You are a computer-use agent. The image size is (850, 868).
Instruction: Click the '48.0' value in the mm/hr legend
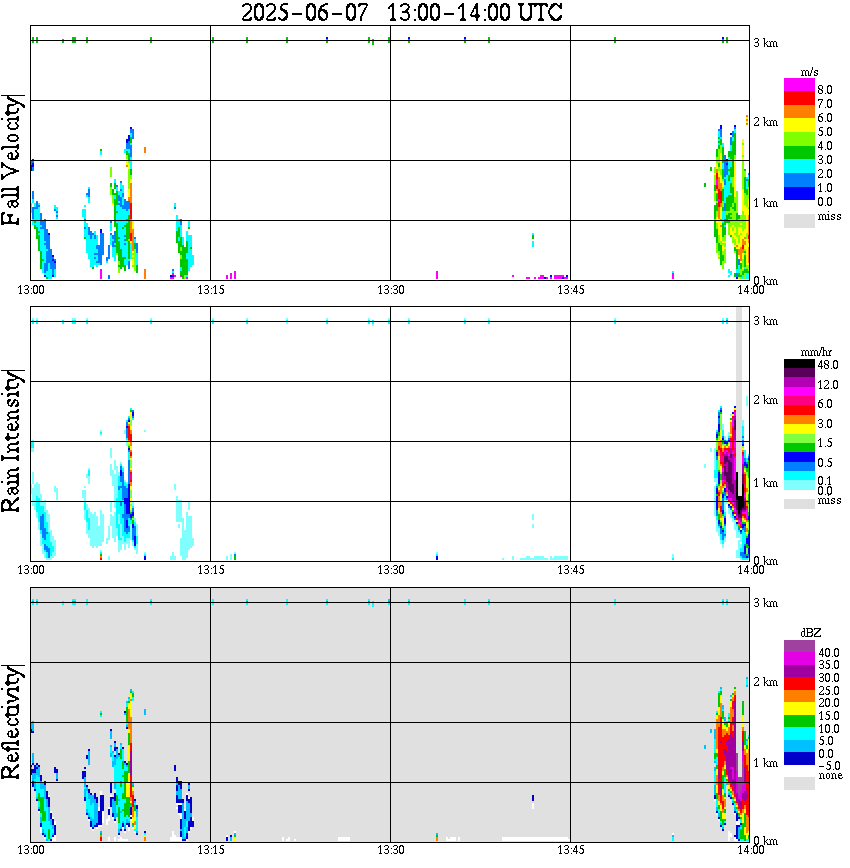828,365
